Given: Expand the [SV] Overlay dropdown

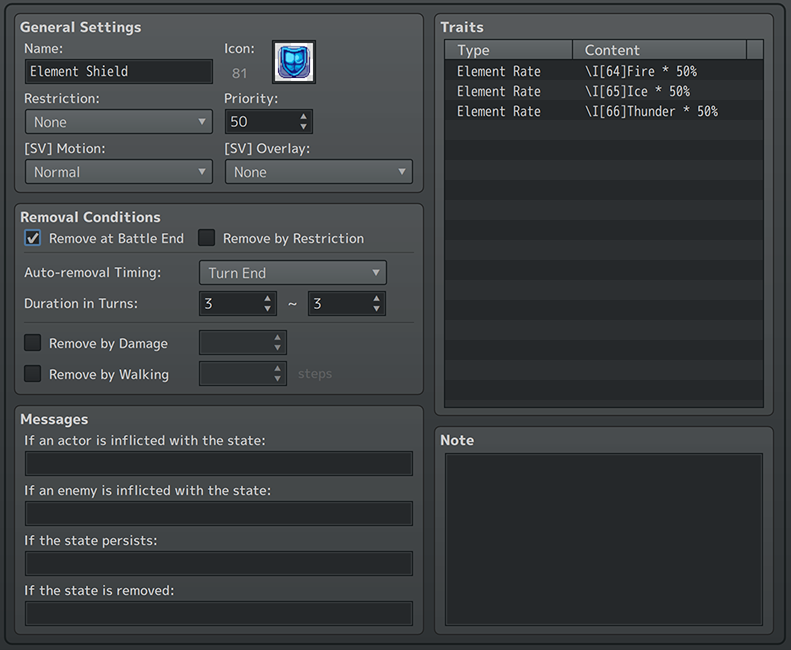Looking at the screenshot, I should (318, 172).
